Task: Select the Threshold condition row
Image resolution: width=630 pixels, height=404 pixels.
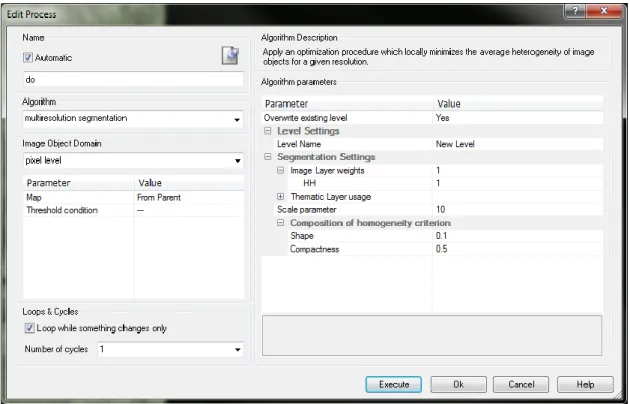Action: [x=133, y=210]
